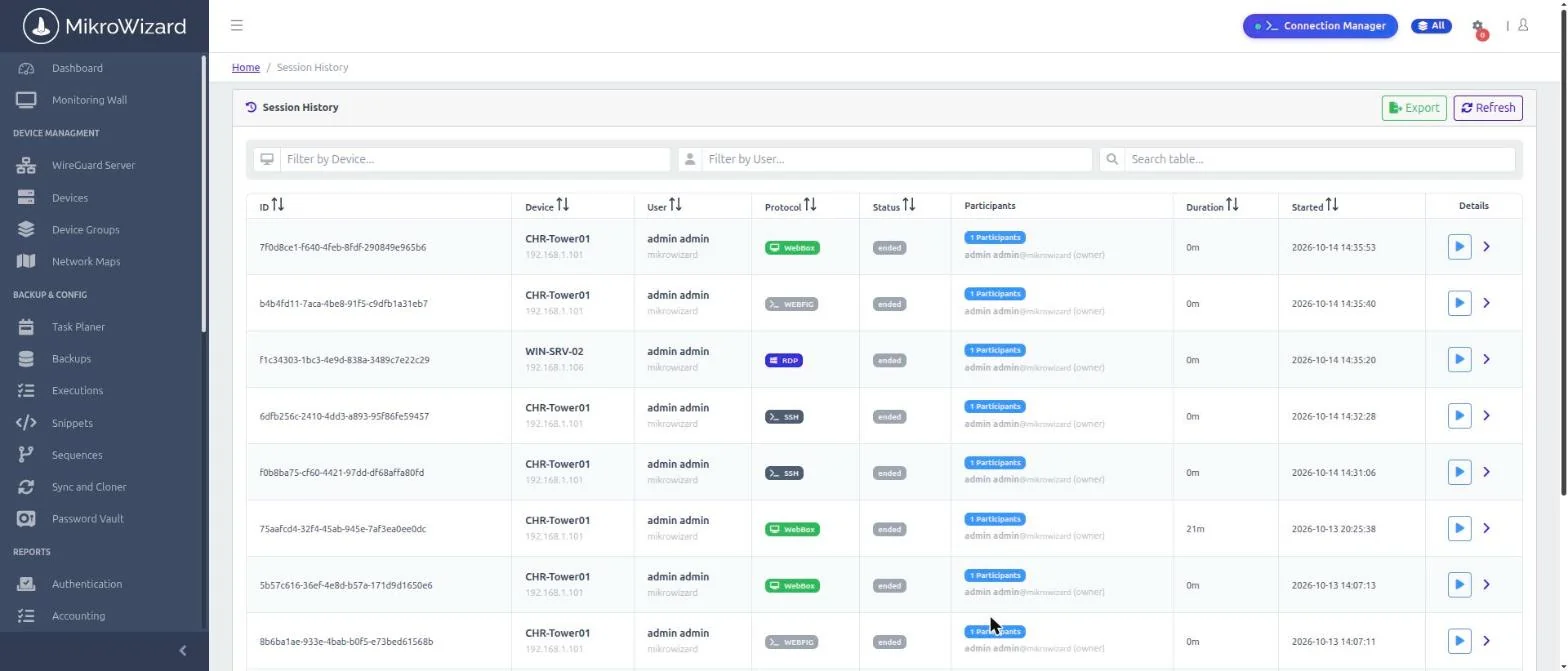This screenshot has width=1568, height=671.
Task: Click the Snippets code icon
Action: coord(26,423)
